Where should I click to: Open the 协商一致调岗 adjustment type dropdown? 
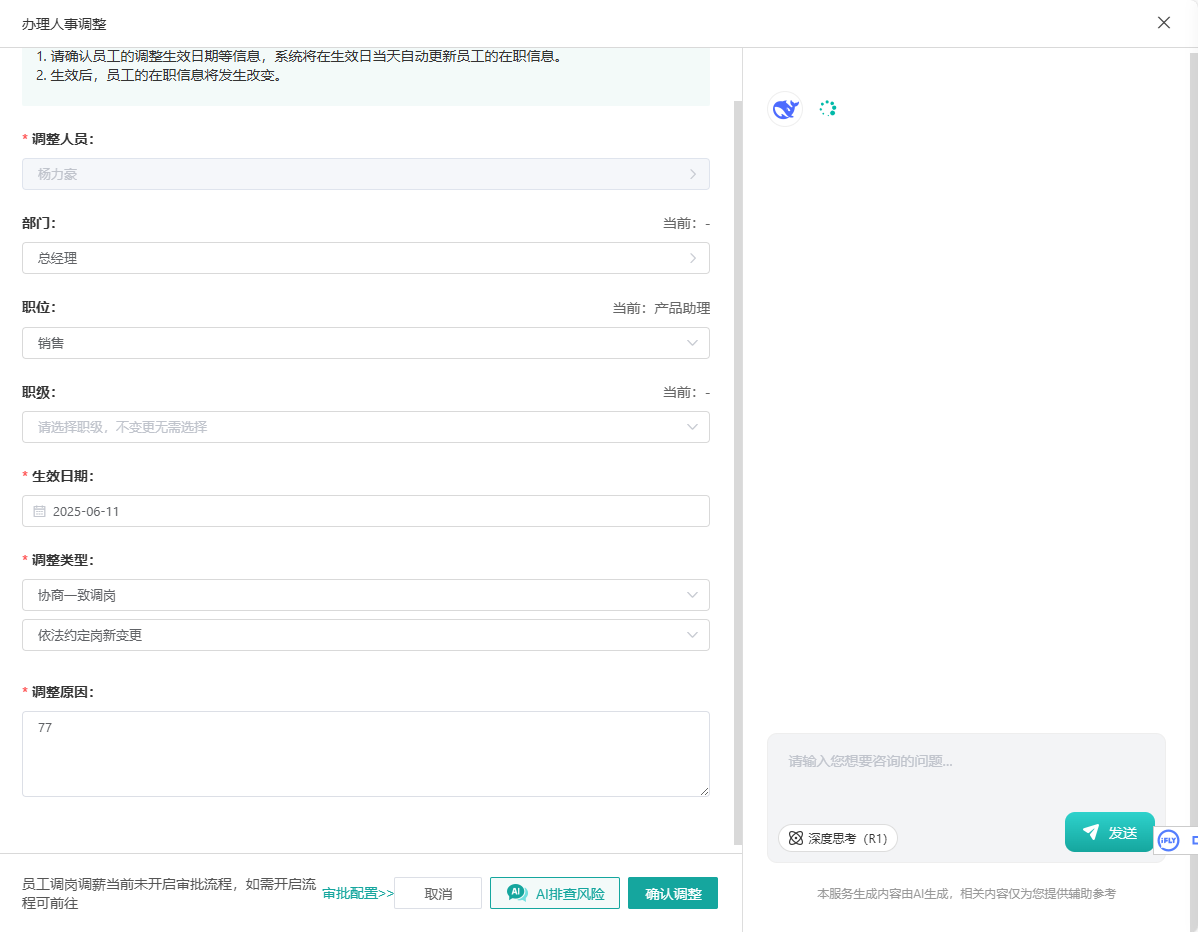pos(365,595)
